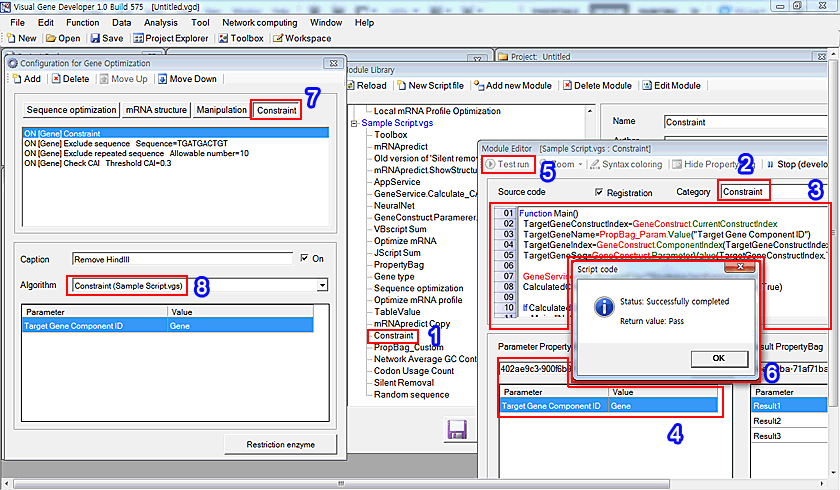Open the Edit menu
Viewport: 840px width, 490px height.
pos(46,22)
